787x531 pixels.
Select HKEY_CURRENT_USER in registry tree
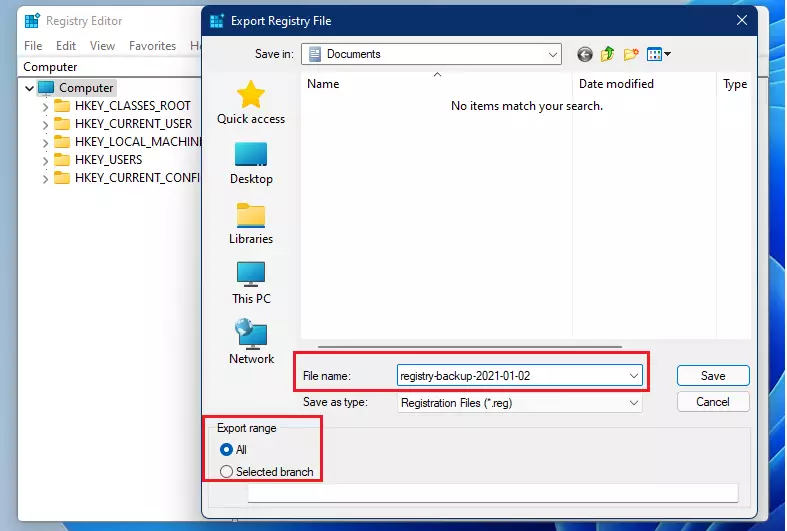click(x=134, y=124)
